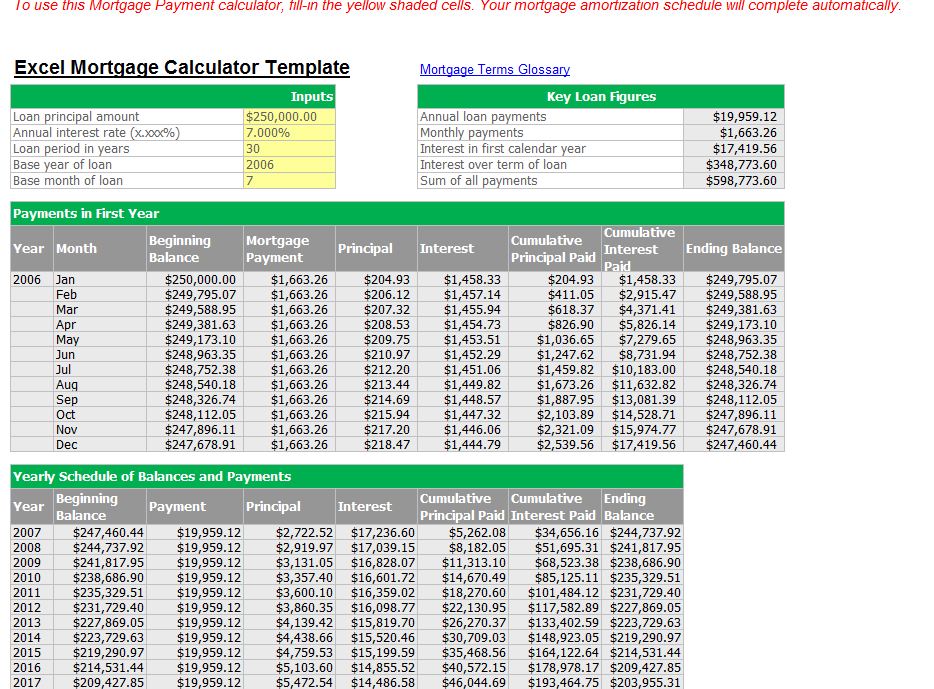This screenshot has width=934, height=689.
Task: Select 2008 interest cell $17,039.15
Action: coord(376,547)
